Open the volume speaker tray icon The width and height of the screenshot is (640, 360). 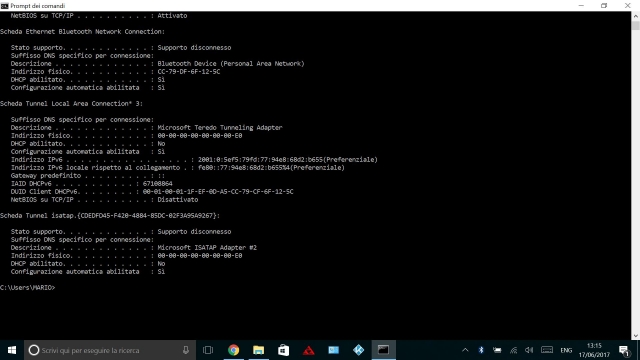(x=529, y=350)
